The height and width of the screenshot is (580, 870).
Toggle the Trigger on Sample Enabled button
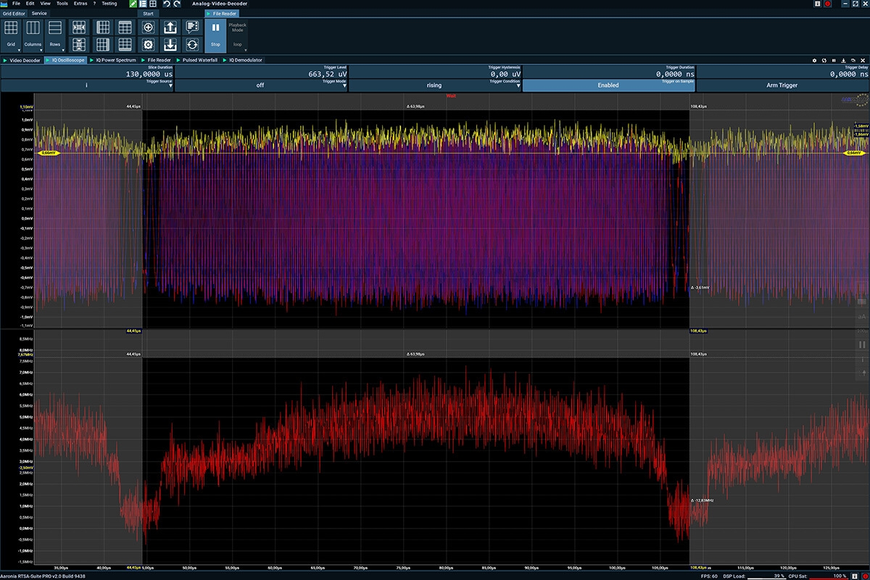[x=608, y=85]
